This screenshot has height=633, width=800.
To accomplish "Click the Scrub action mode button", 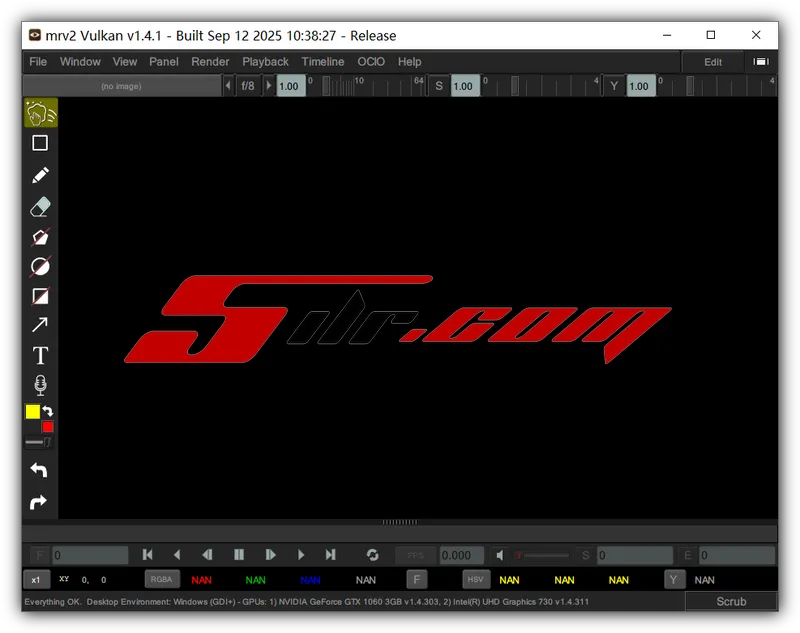I will (x=731, y=601).
